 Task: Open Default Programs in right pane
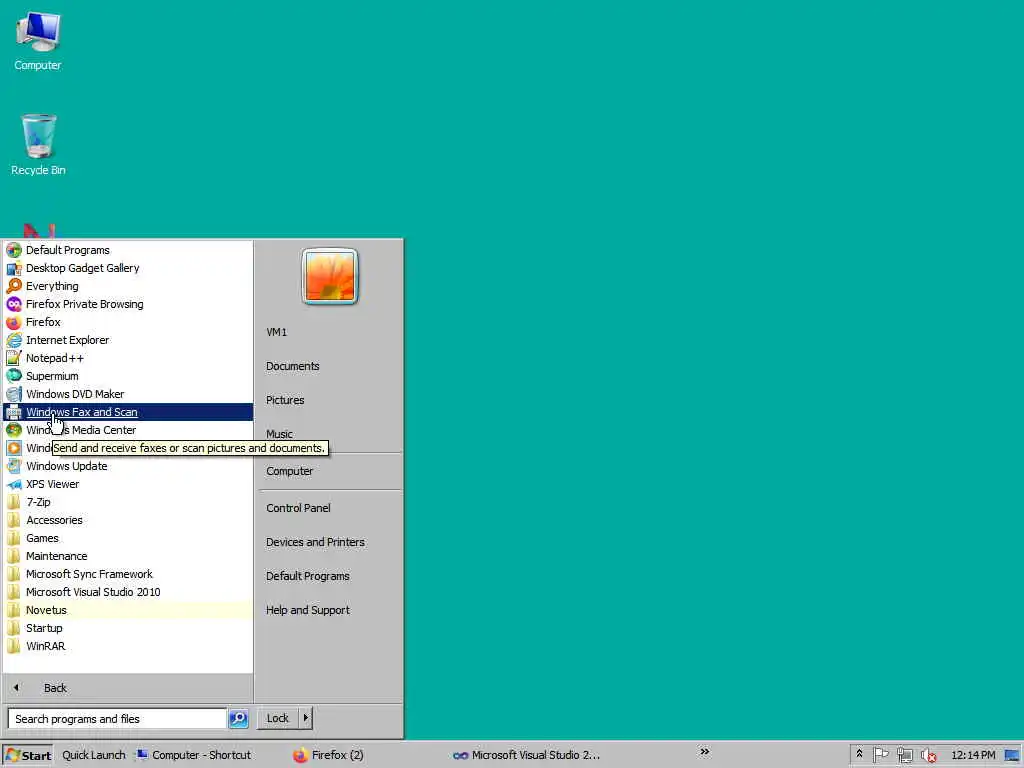click(x=307, y=576)
